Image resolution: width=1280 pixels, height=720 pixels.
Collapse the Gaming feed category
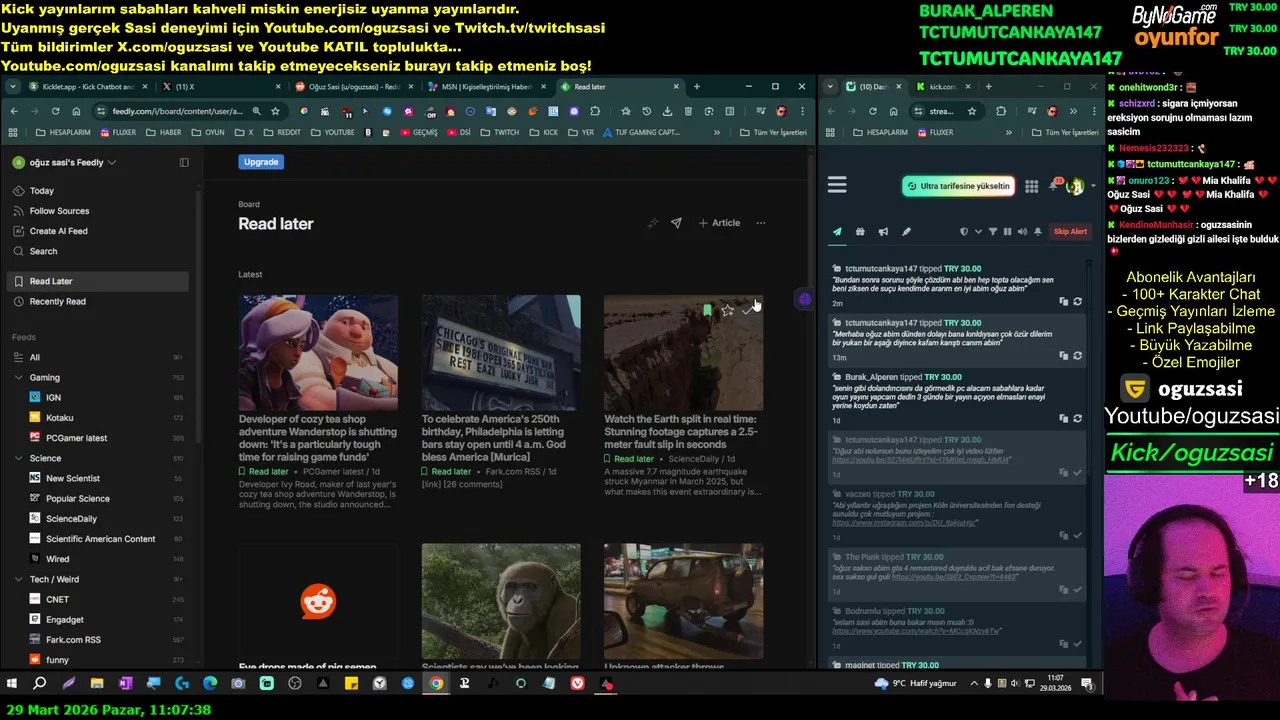(19, 378)
